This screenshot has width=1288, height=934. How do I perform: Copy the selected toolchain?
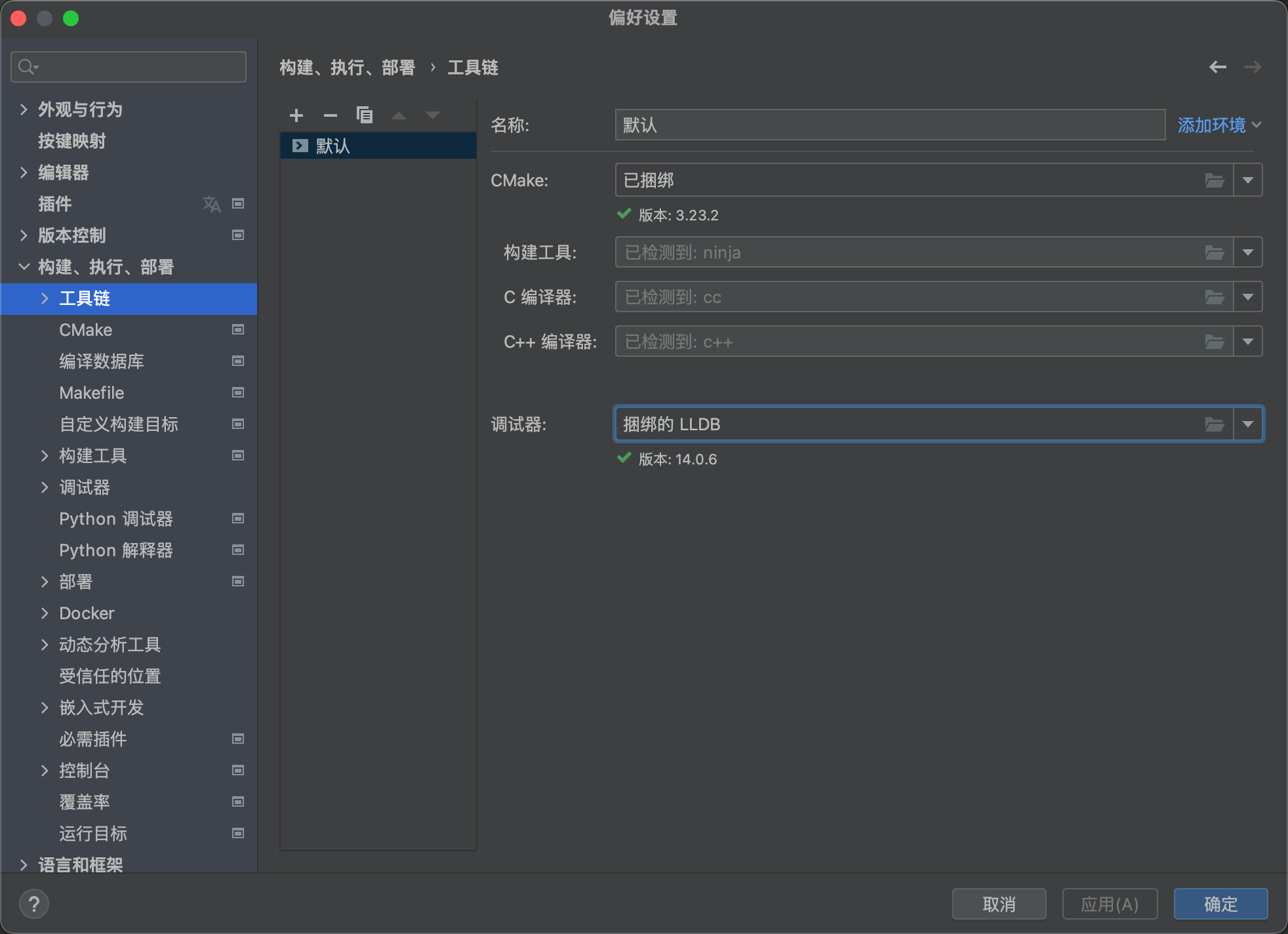coord(365,115)
